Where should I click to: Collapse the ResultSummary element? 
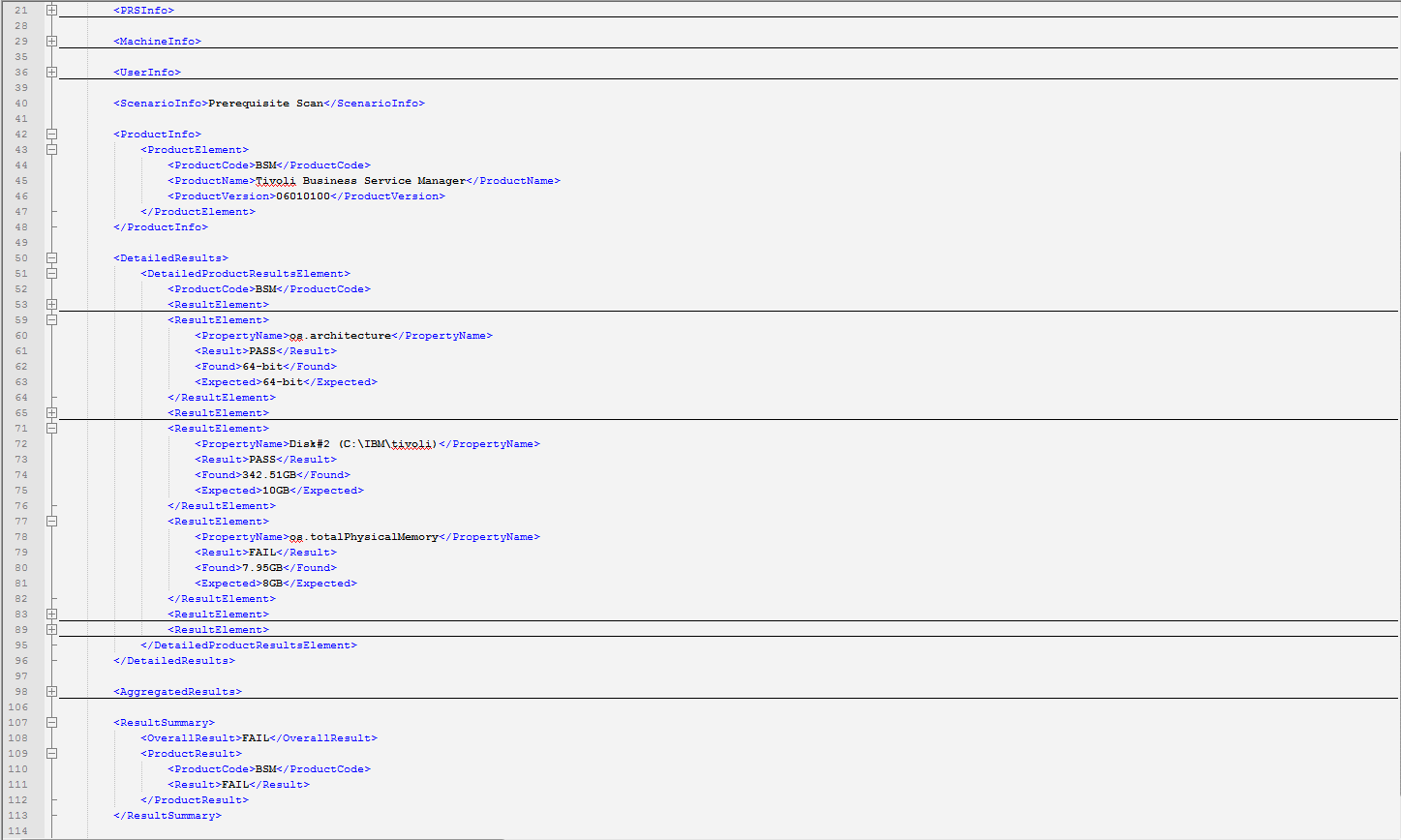(51, 722)
